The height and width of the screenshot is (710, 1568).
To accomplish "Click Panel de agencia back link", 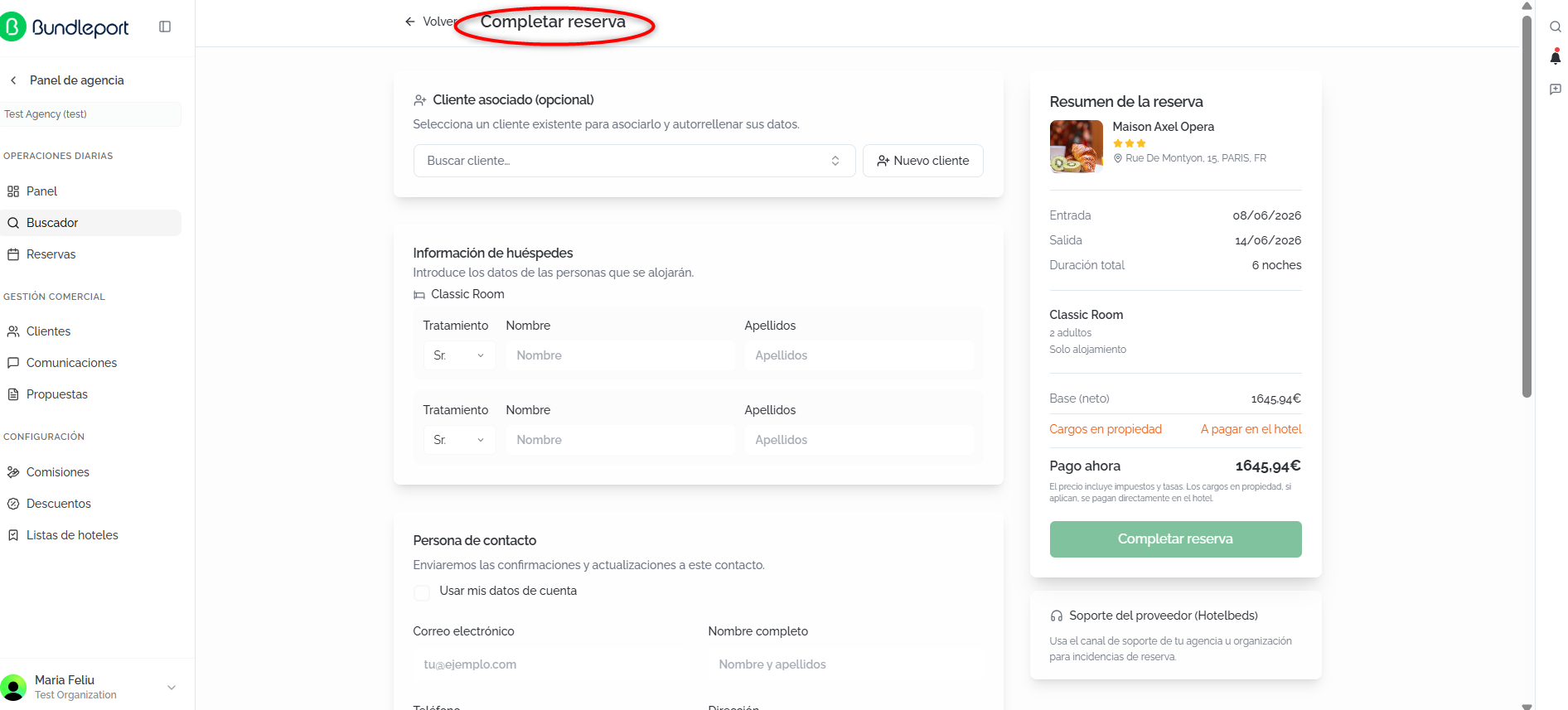I will [x=76, y=80].
